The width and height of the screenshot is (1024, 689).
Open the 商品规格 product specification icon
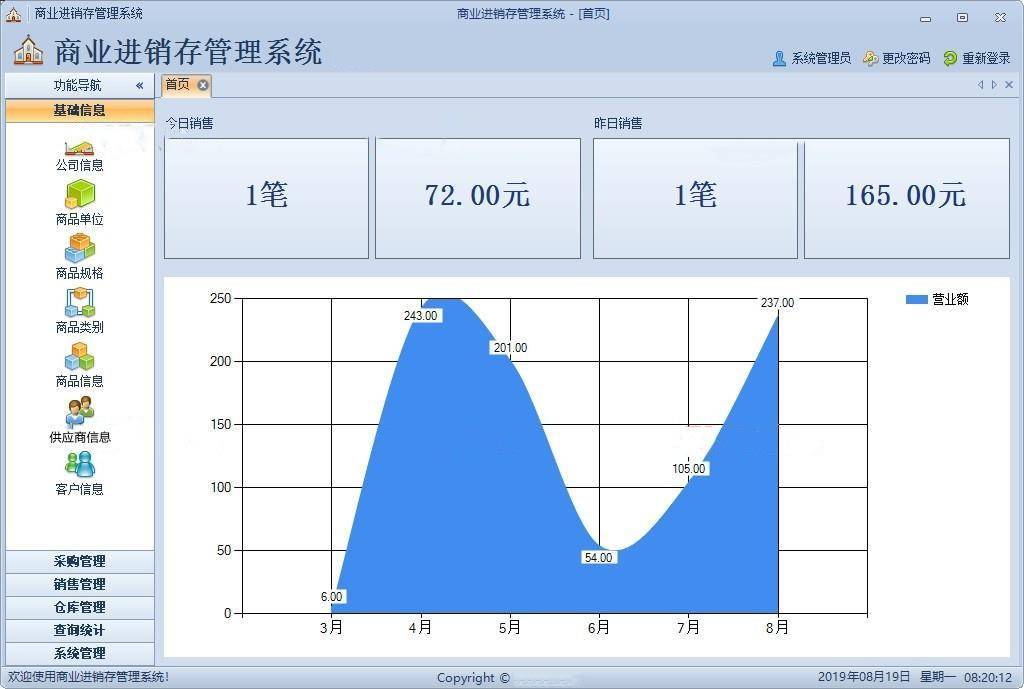pos(80,248)
